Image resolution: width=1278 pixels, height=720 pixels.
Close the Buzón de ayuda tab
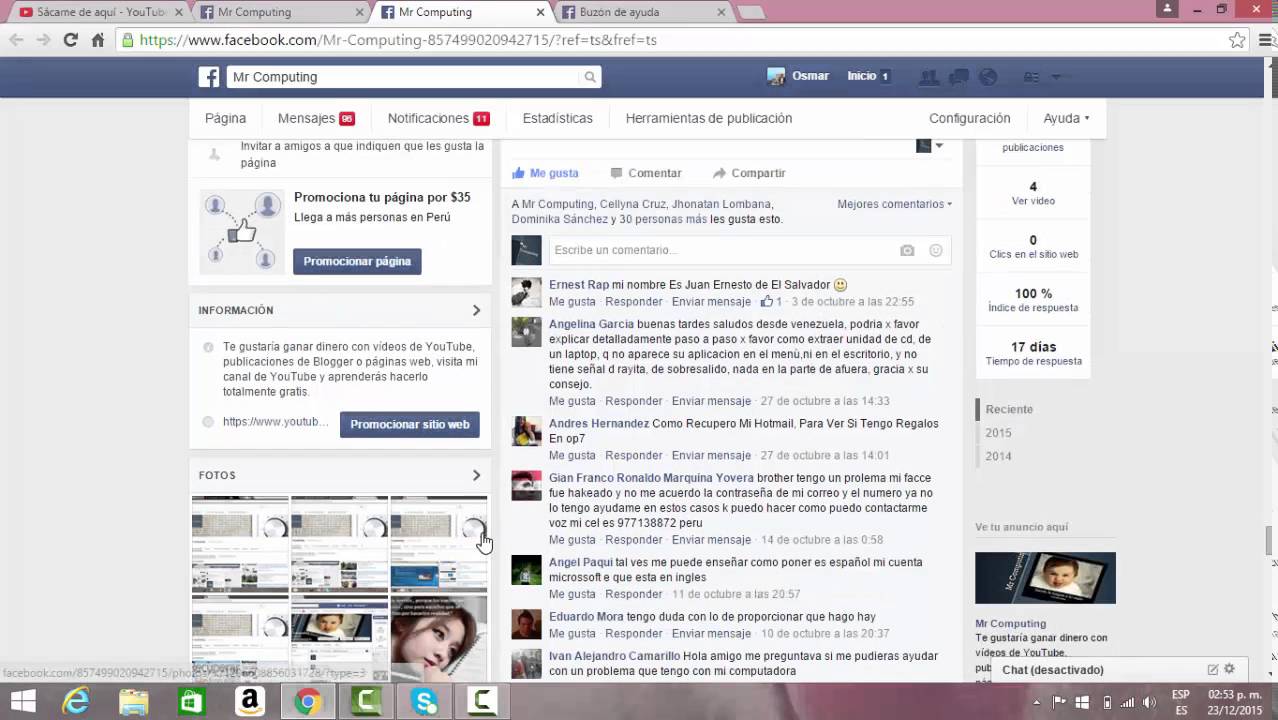click(722, 12)
